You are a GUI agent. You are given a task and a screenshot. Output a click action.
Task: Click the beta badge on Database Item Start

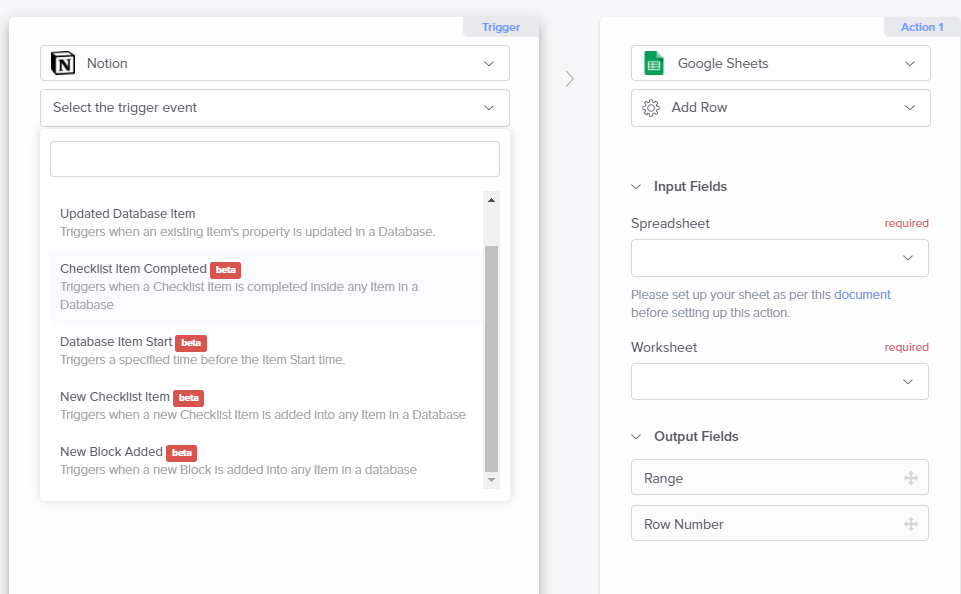coord(191,343)
